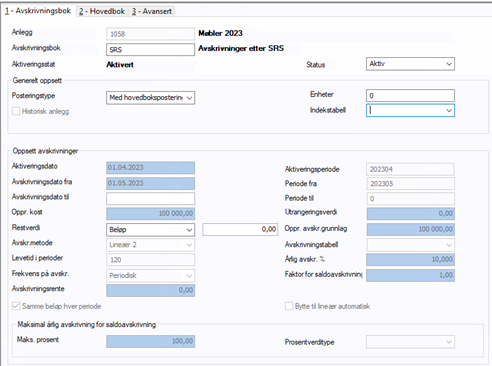Click the Årlig avskr. % field
The image size is (492, 366).
click(410, 260)
